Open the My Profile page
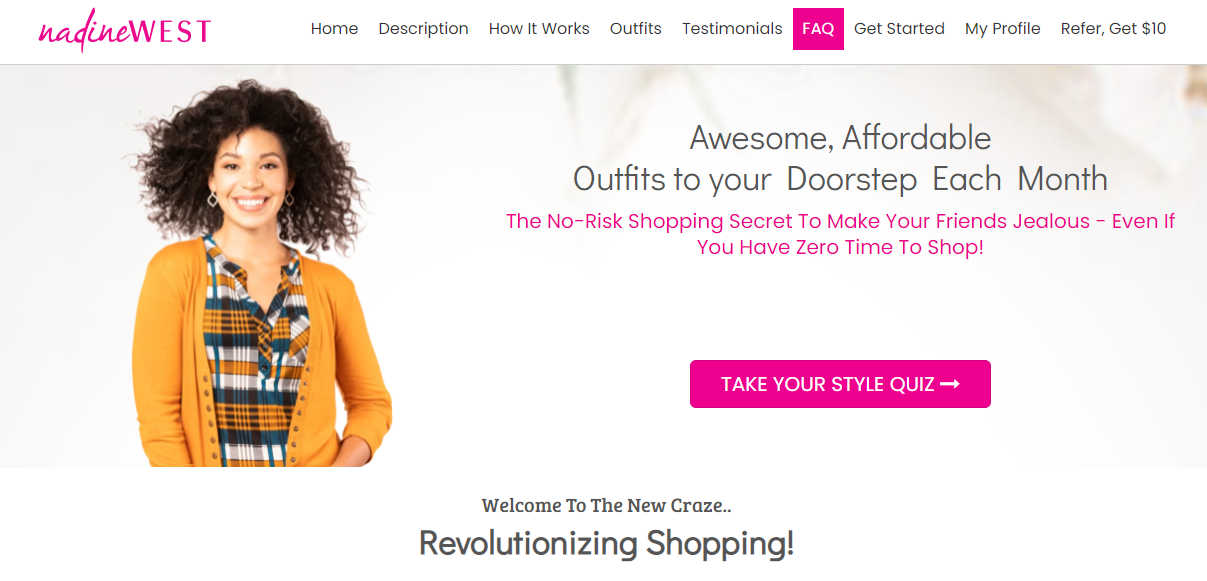 tap(1002, 29)
